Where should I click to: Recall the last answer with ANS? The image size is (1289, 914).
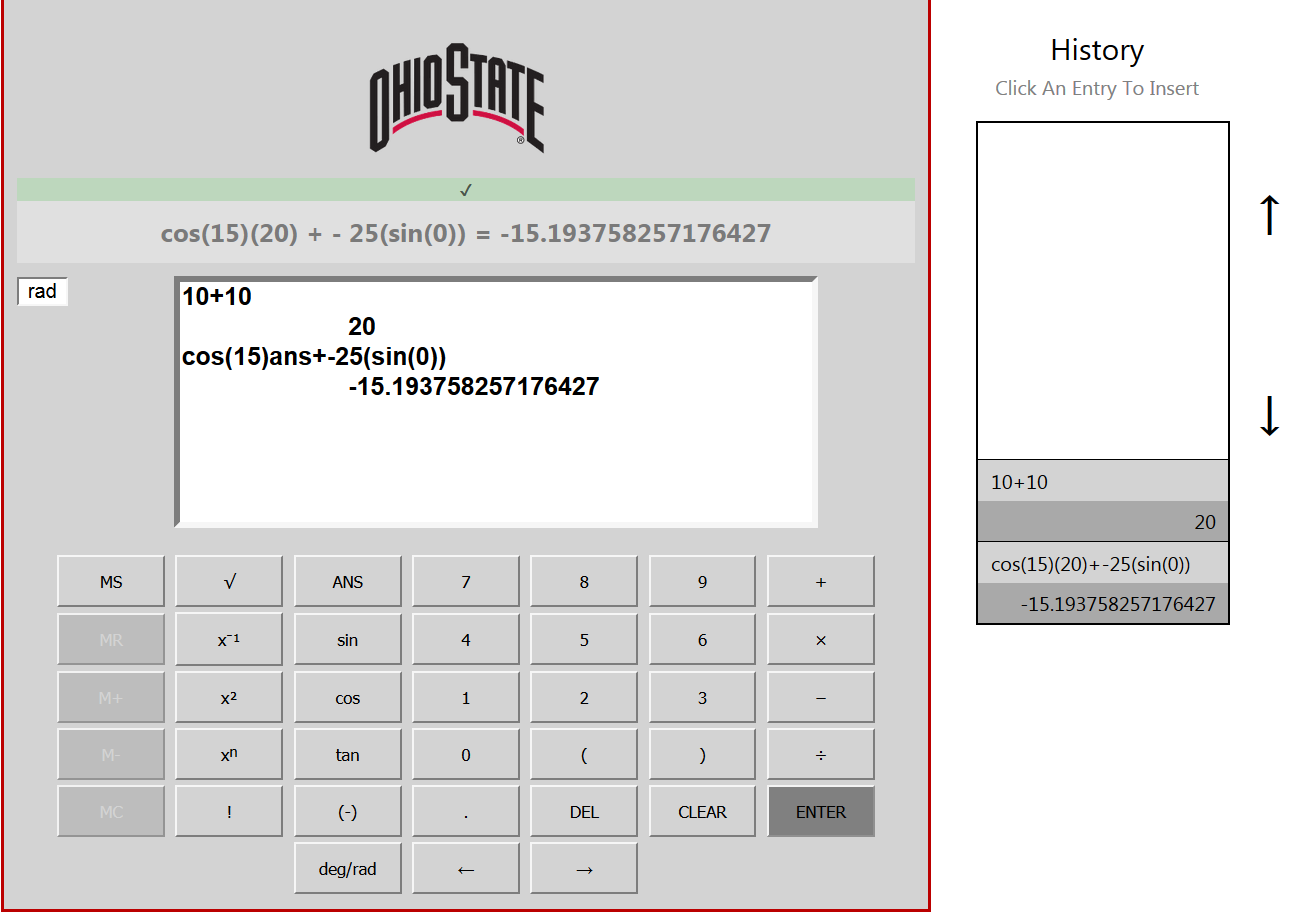click(x=347, y=580)
